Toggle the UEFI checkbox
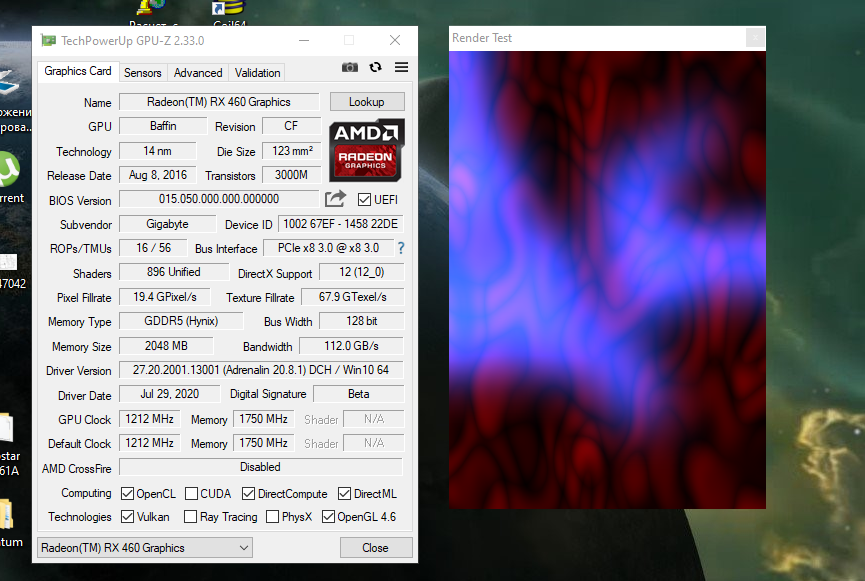Viewport: 865px width, 581px height. point(364,200)
